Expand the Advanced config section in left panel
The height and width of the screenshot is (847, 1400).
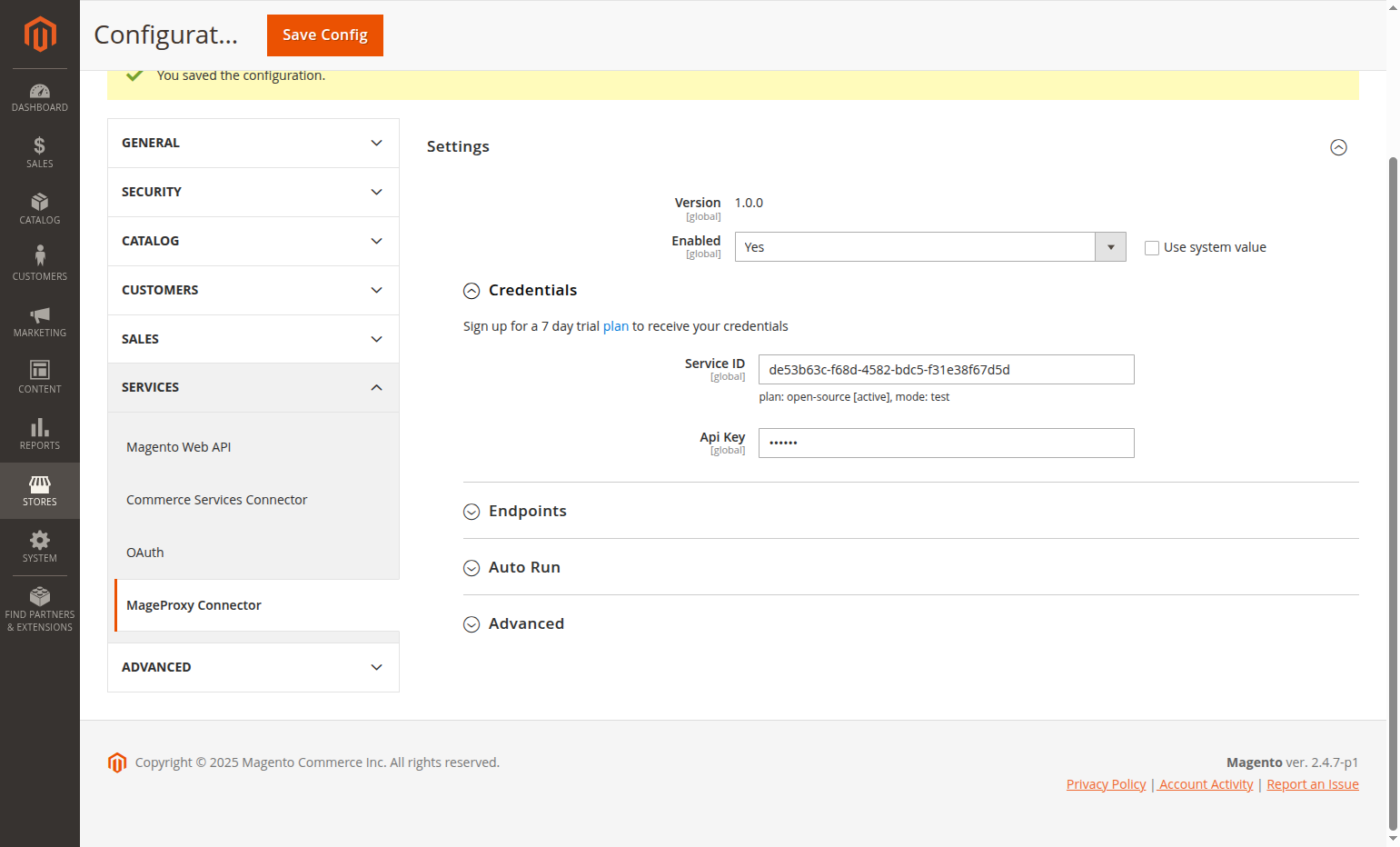[x=253, y=668]
